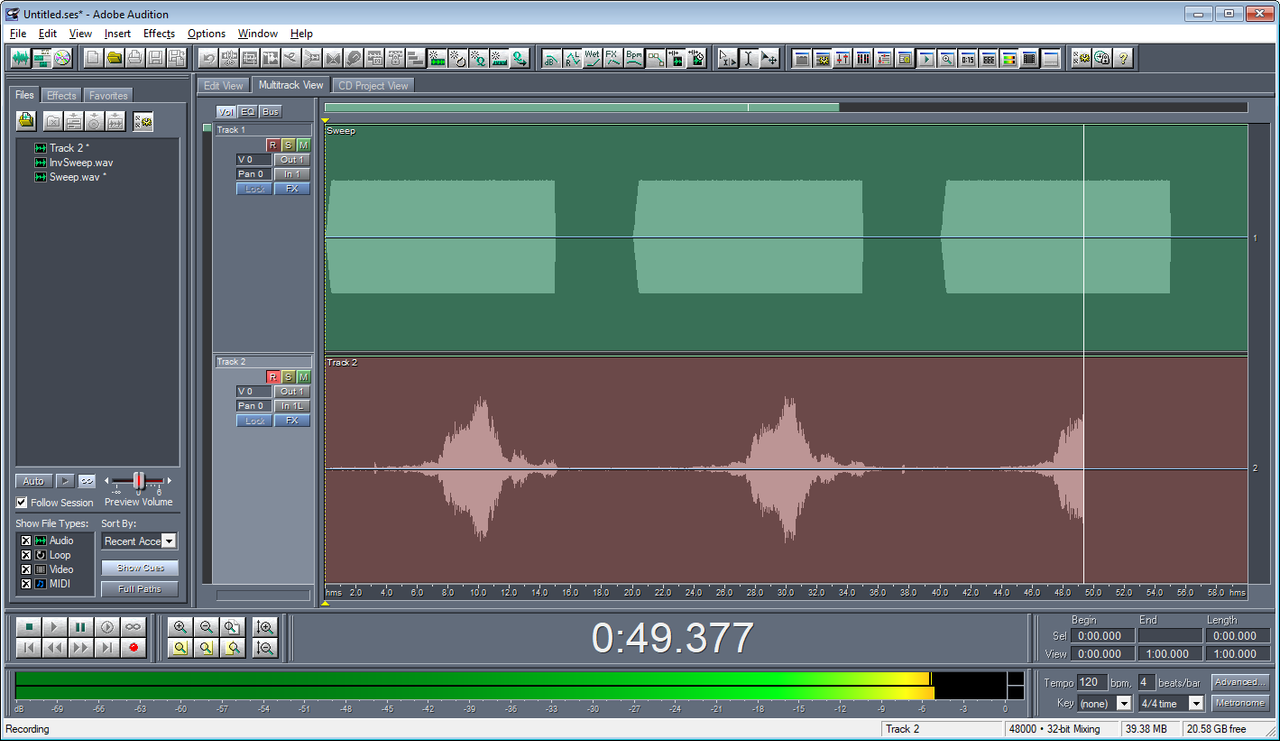Show the Zoom Controls window icon
1280x741 pixels.
coord(946,58)
